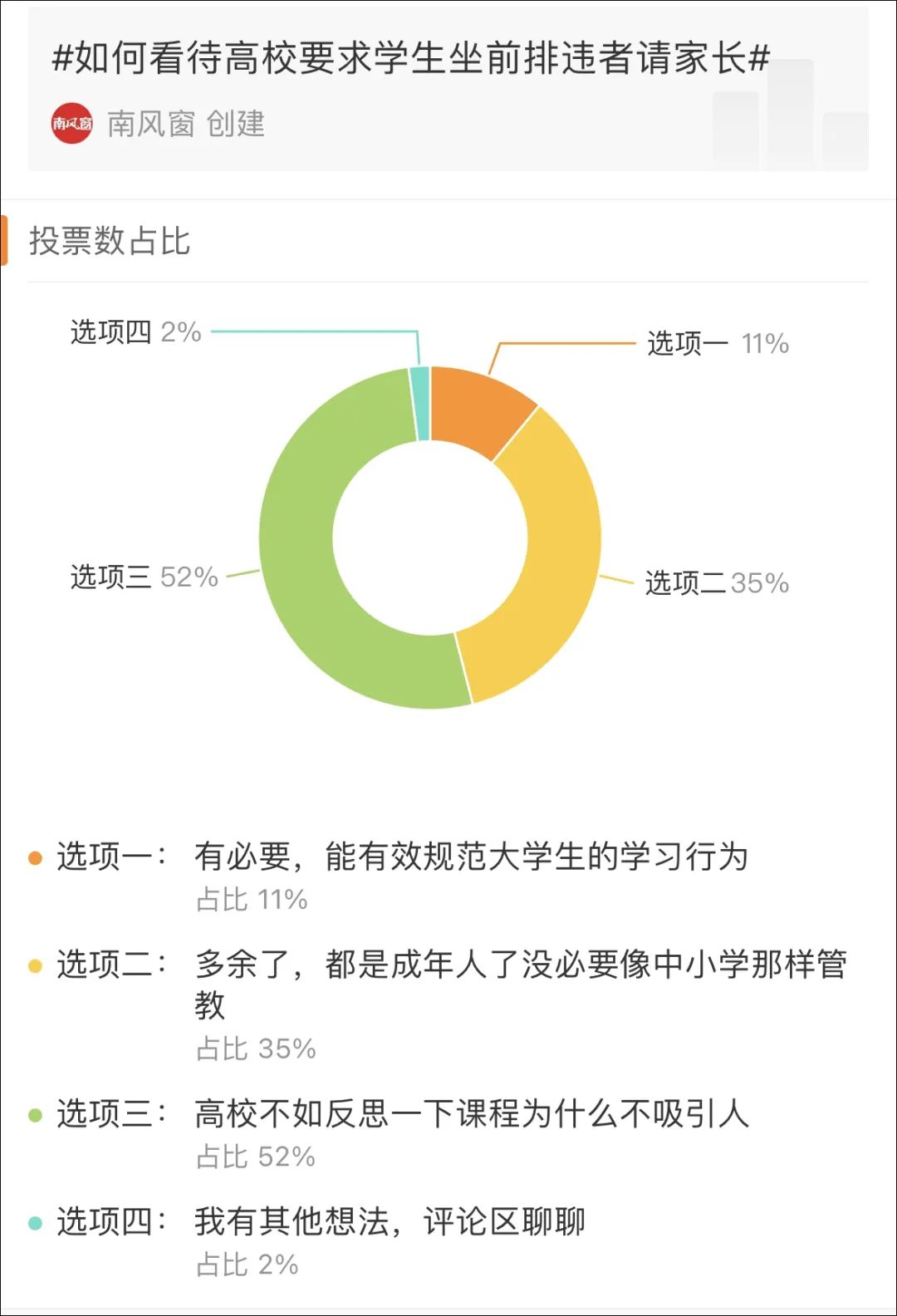Select the teal 2% donut segment
897x1316 pixels.
click(x=420, y=403)
